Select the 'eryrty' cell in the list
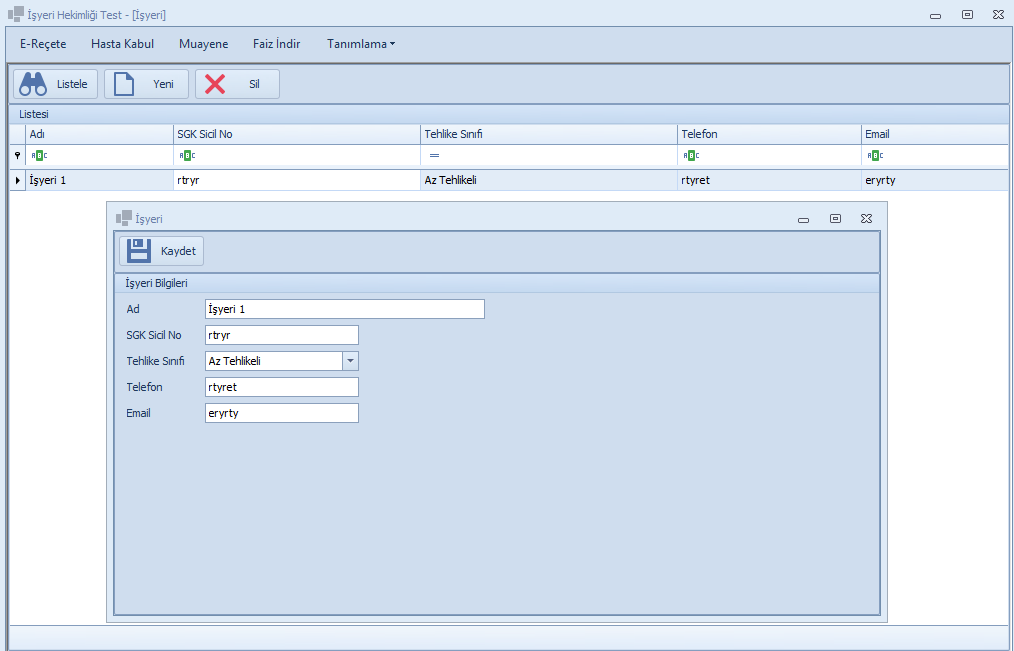Screen dimensions: 1014x651 [935, 180]
